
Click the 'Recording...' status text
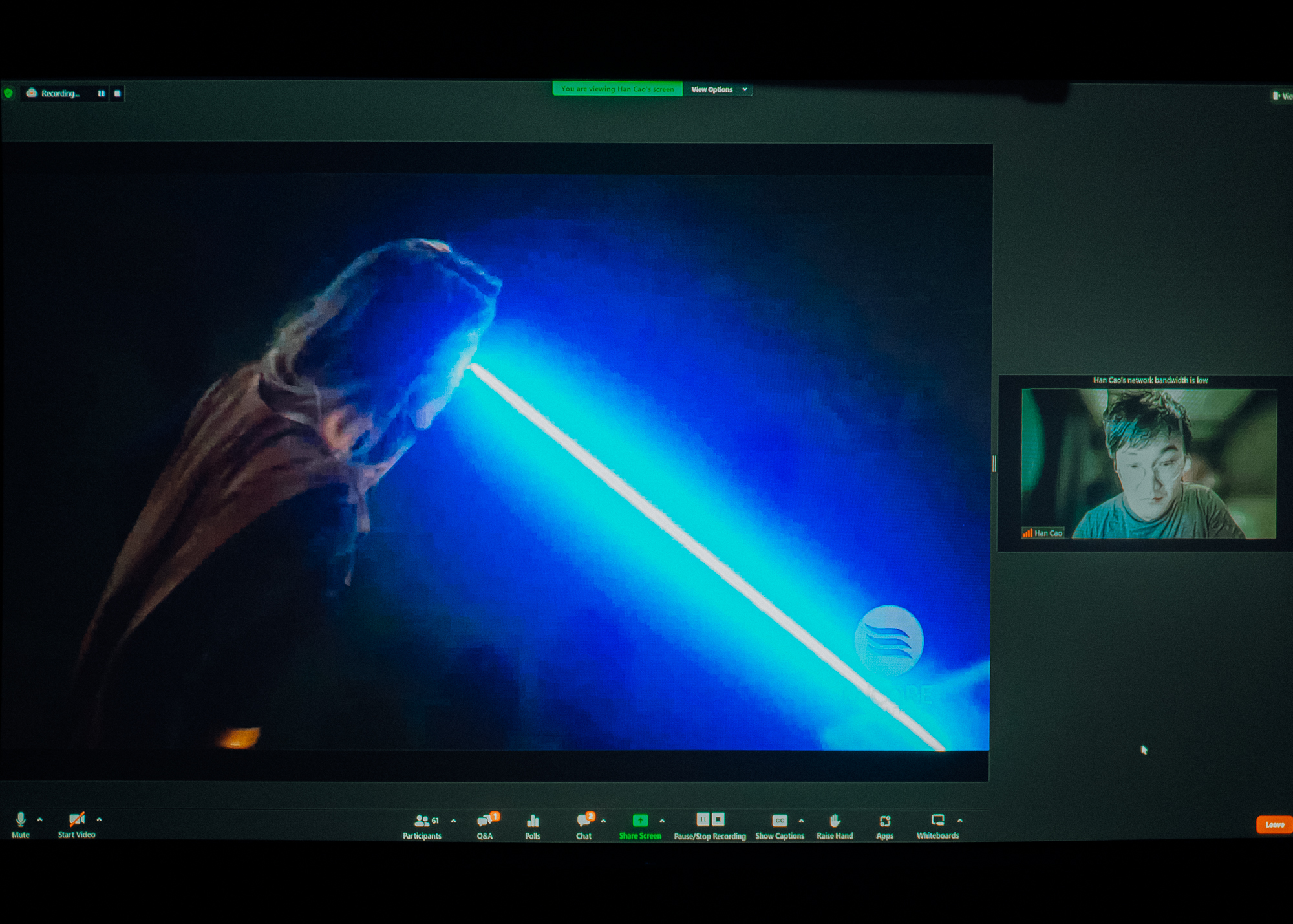(60, 94)
